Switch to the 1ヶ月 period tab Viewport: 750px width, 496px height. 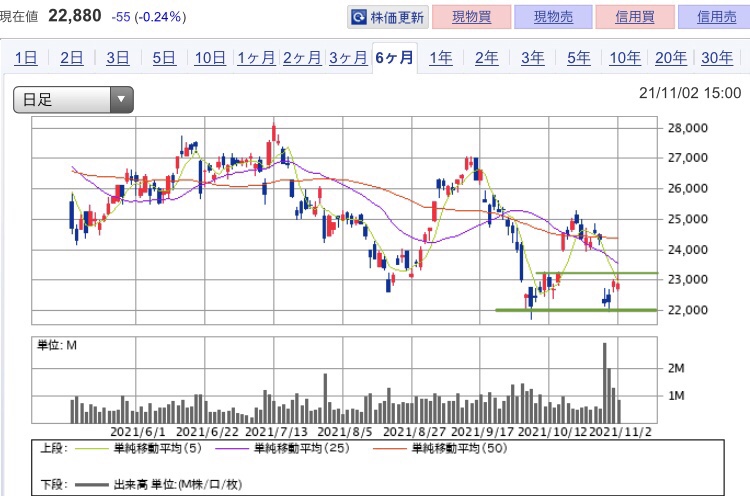pyautogui.click(x=256, y=58)
